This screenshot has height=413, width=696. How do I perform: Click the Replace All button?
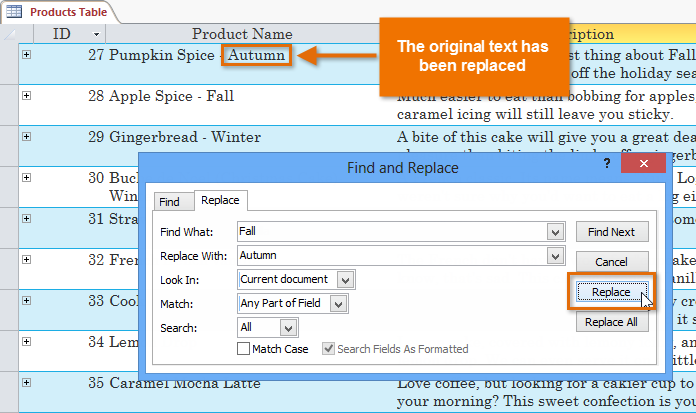tap(612, 322)
